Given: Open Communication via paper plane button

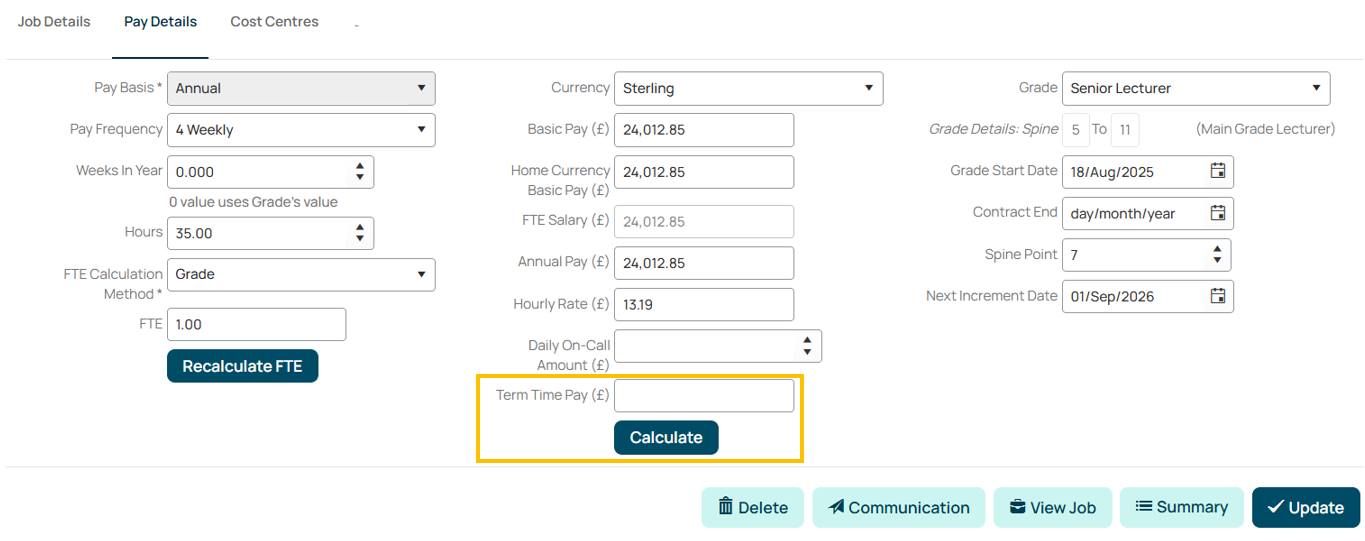Looking at the screenshot, I should click(x=898, y=507).
